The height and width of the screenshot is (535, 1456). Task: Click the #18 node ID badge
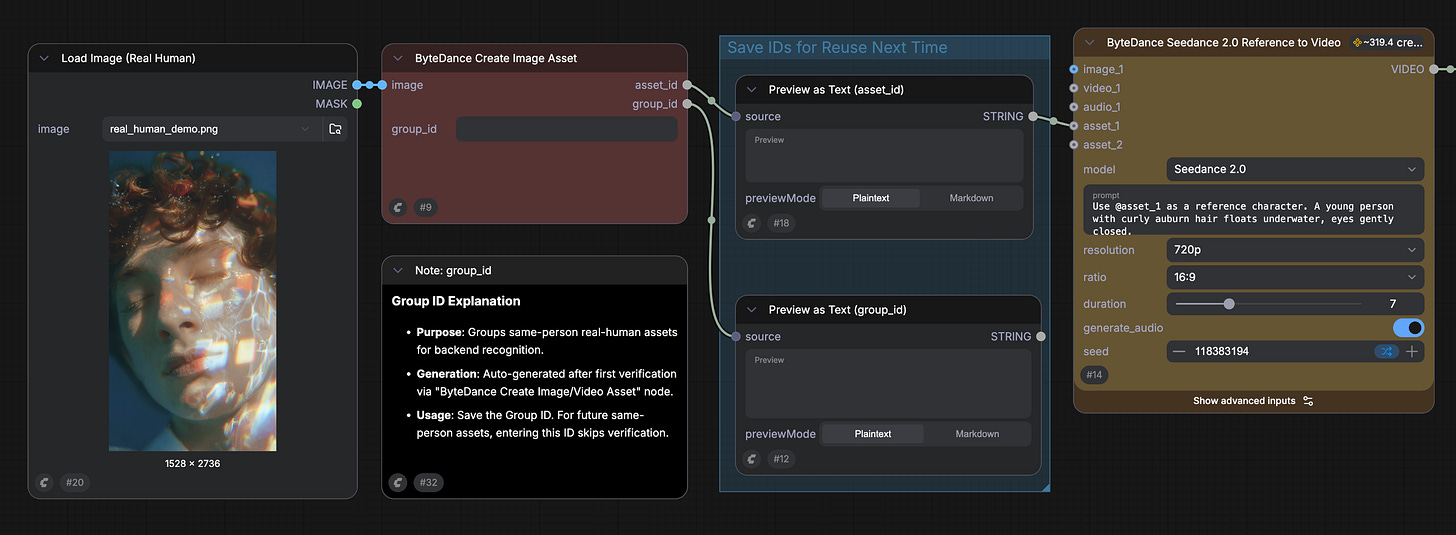(x=782, y=223)
